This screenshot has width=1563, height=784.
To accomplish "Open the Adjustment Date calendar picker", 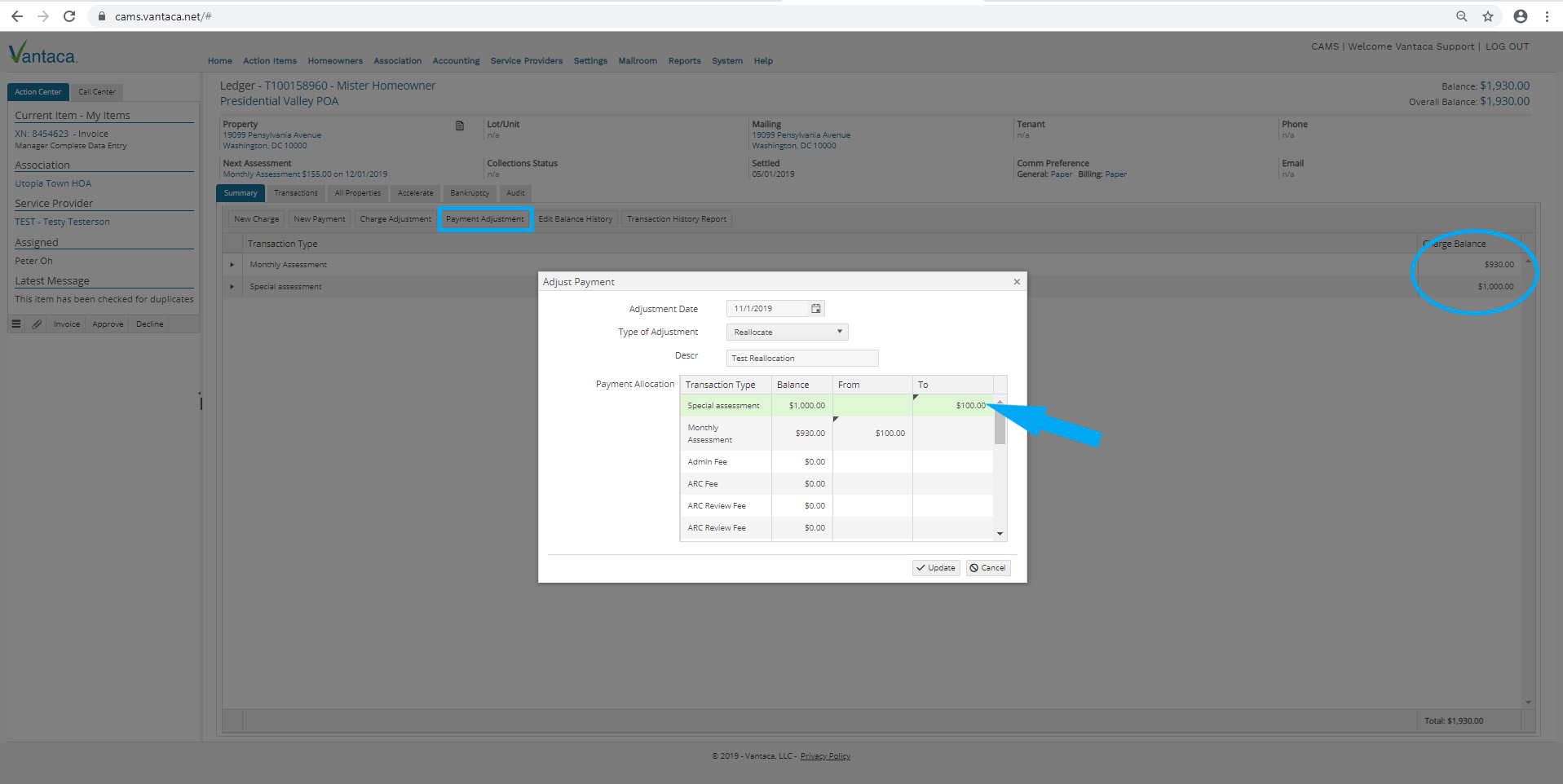I will tap(815, 308).
